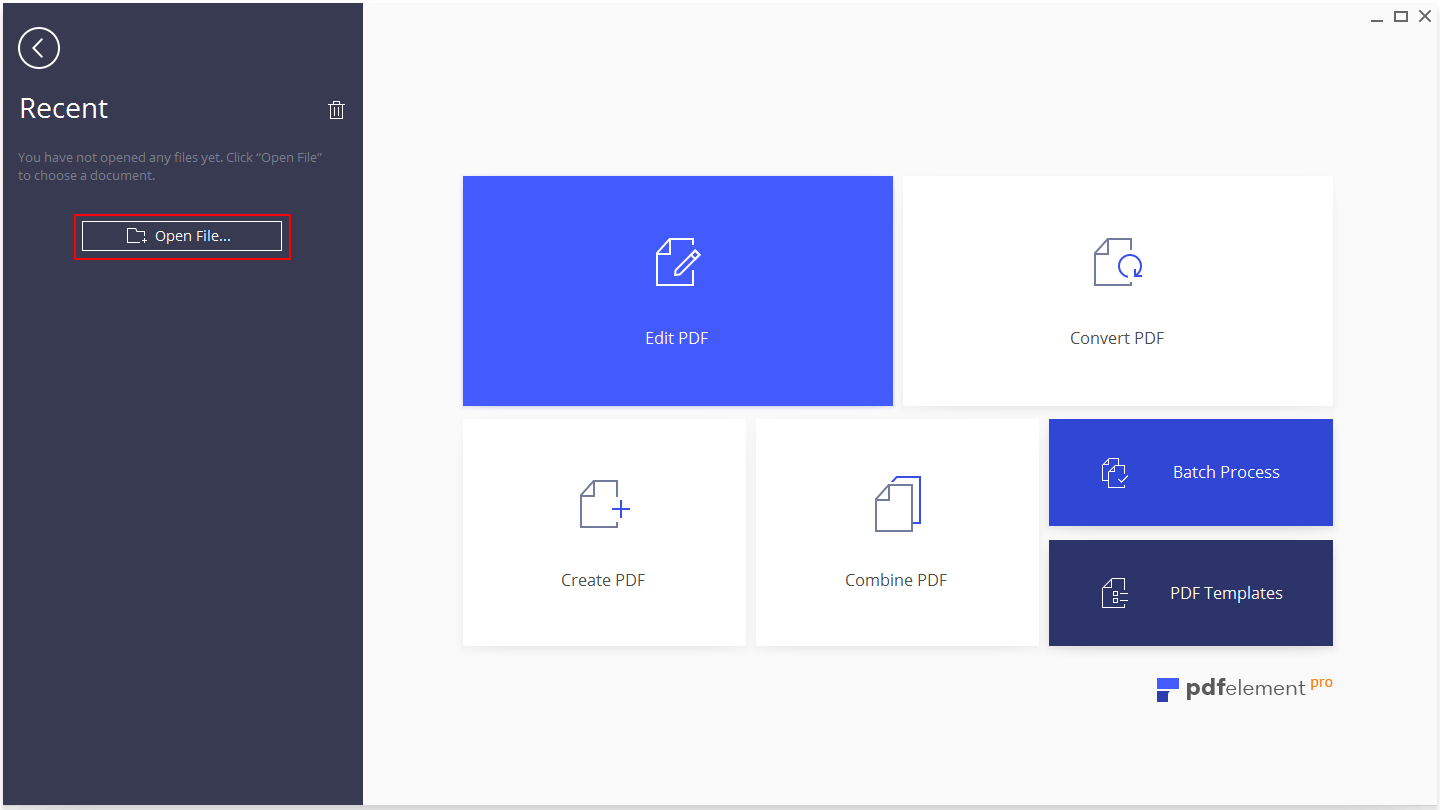This screenshot has width=1440, height=810.
Task: Click the Create PDF plus page icon
Action: [x=605, y=504]
